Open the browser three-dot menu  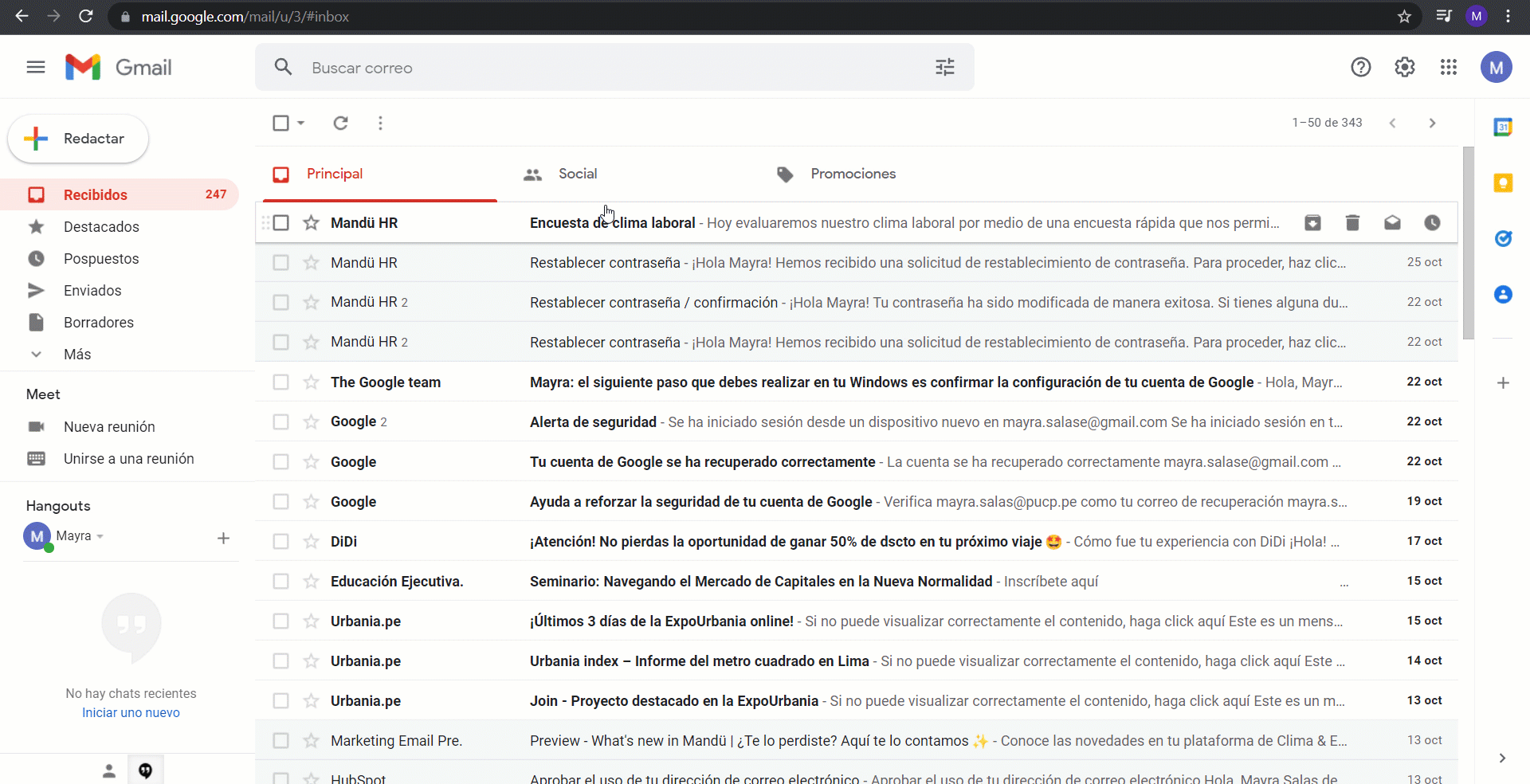coord(1508,17)
